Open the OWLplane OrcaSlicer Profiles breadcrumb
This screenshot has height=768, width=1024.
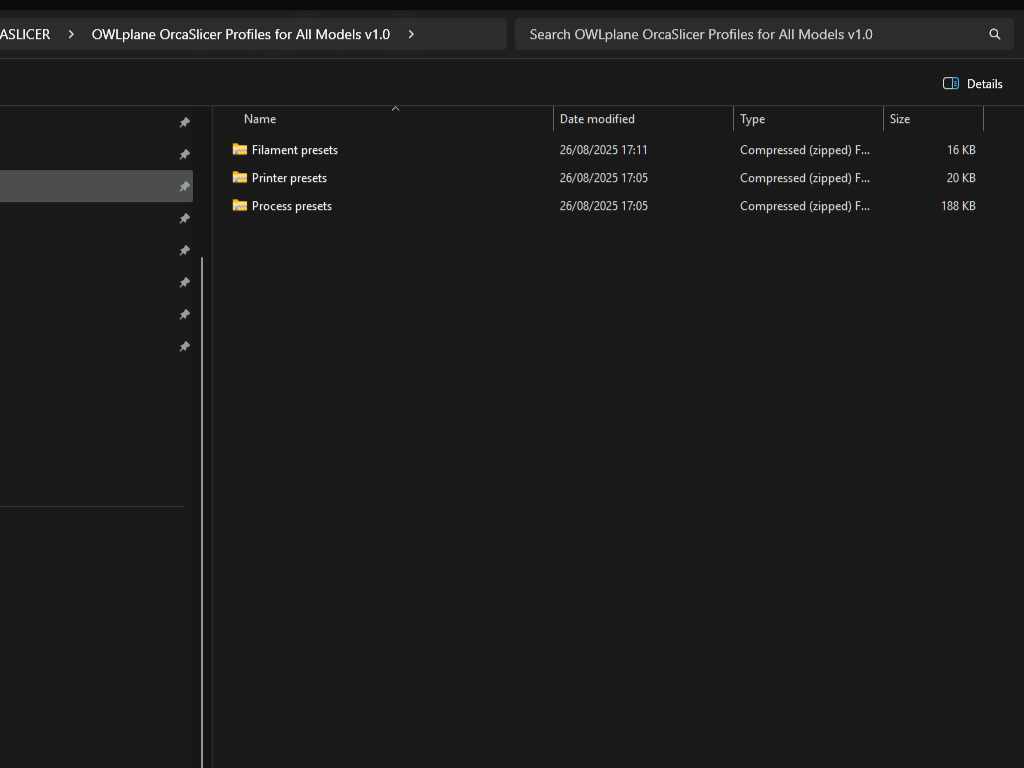(240, 34)
